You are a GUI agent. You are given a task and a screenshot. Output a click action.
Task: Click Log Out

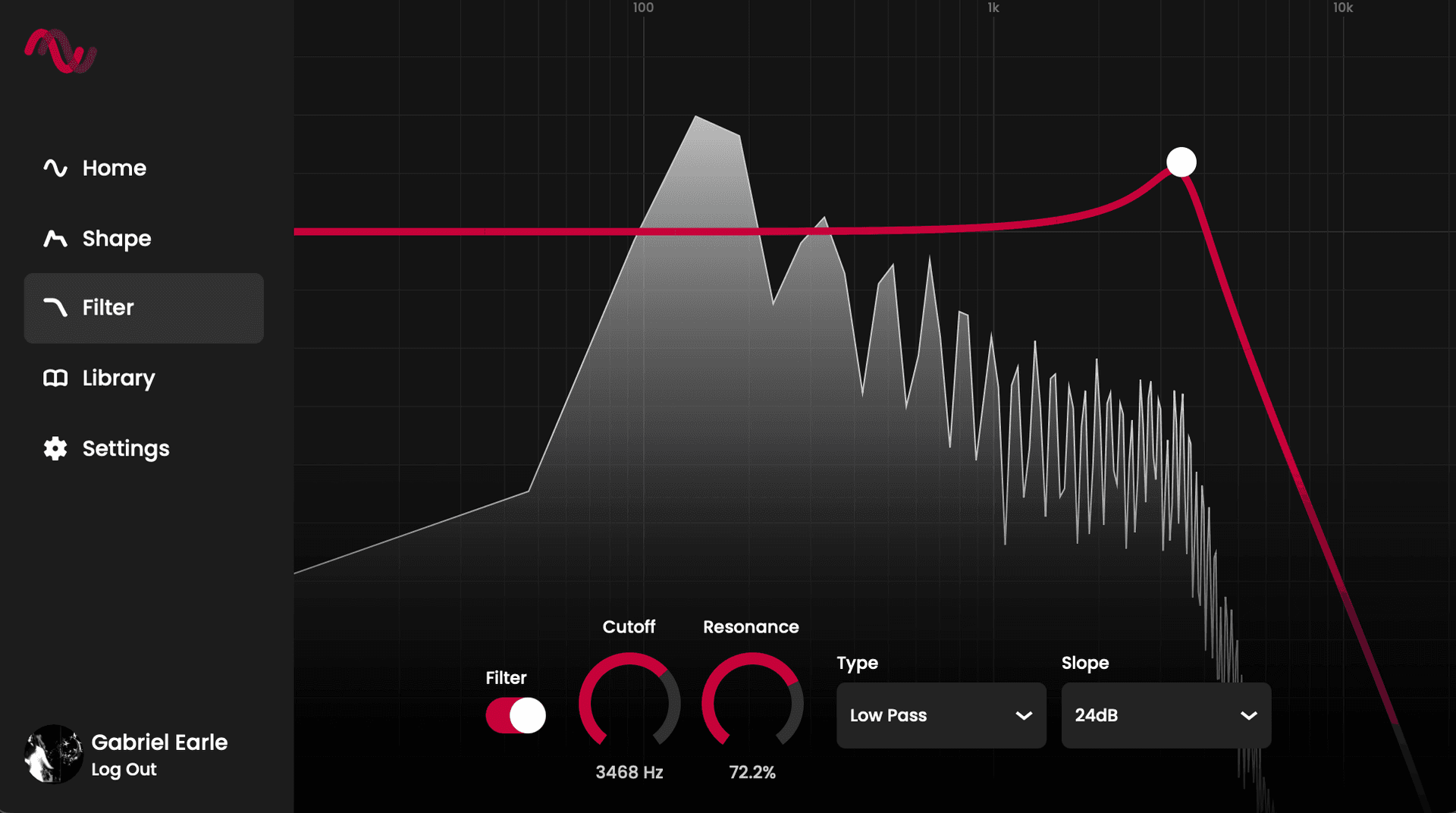pos(123,769)
